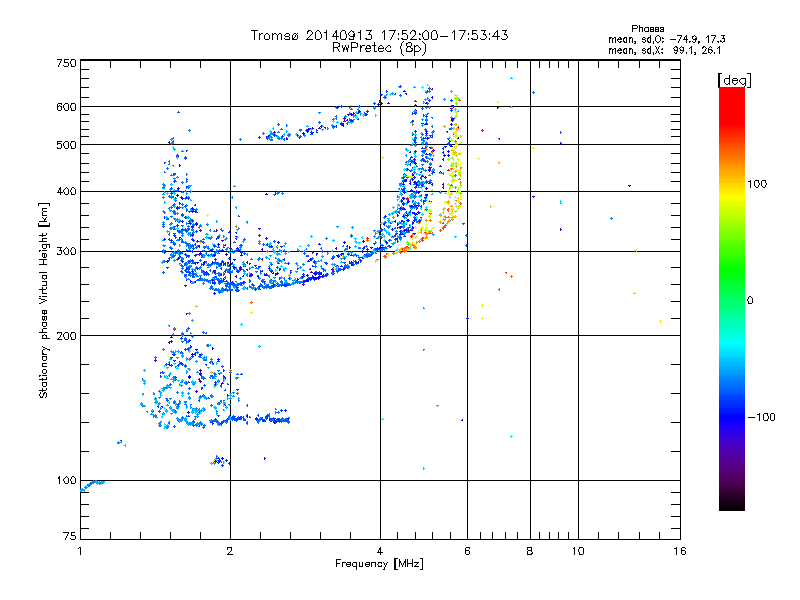Click the x-axis tick label "10"

point(578,551)
